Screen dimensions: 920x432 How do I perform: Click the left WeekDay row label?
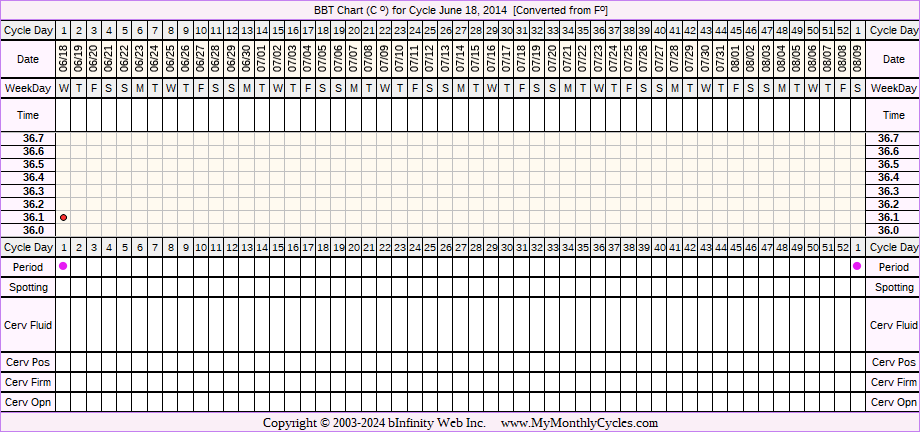click(28, 89)
